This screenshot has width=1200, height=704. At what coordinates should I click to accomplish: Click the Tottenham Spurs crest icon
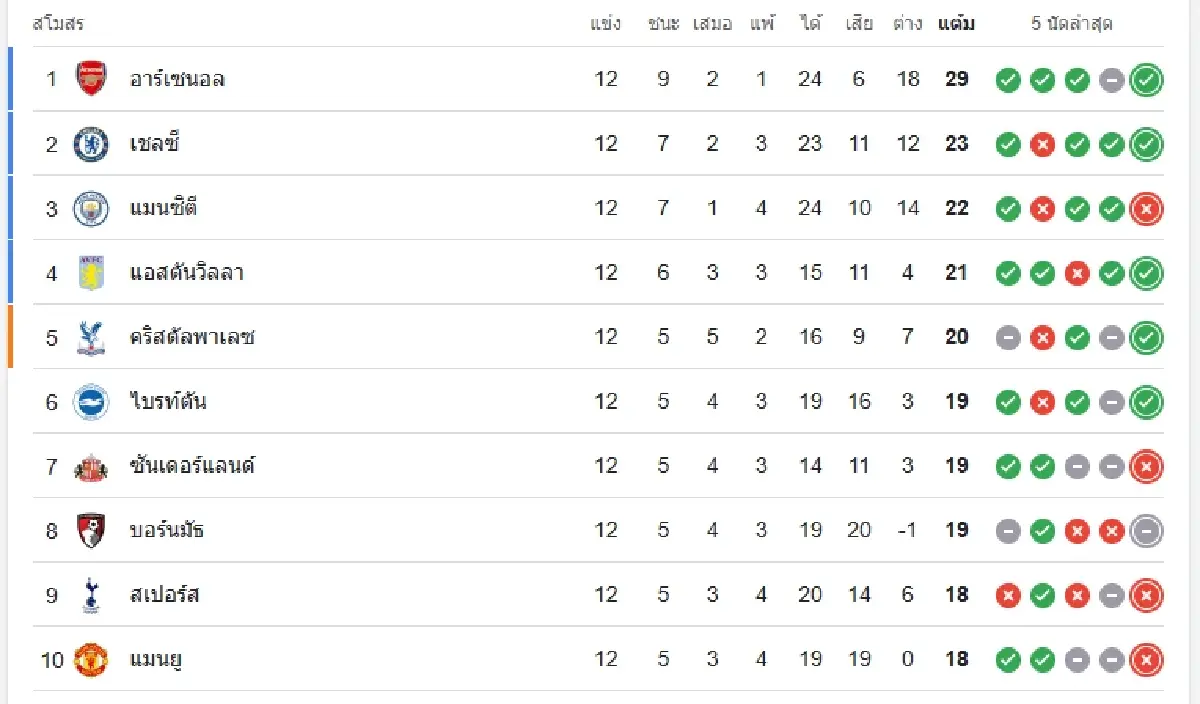tap(91, 595)
